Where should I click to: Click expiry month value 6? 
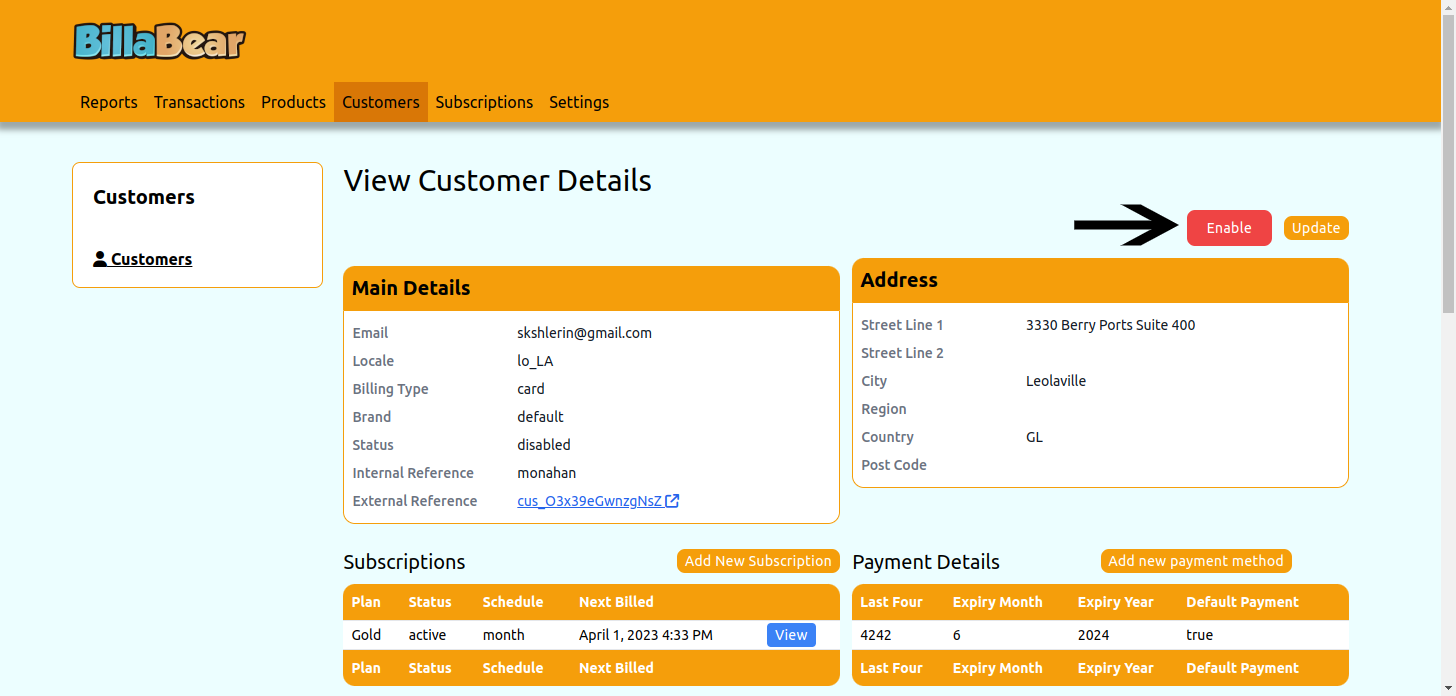coord(957,635)
